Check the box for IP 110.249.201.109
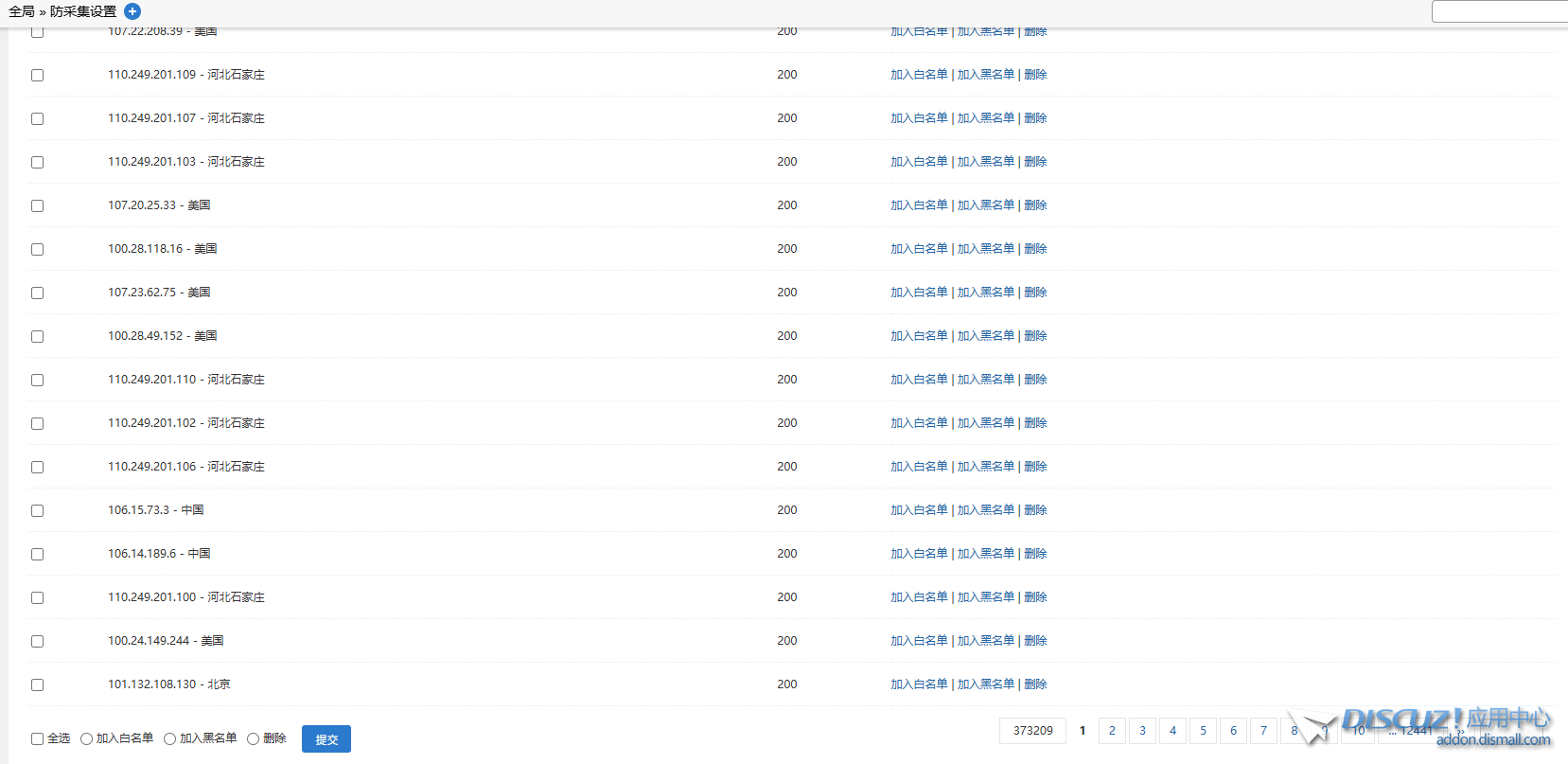 [x=38, y=75]
